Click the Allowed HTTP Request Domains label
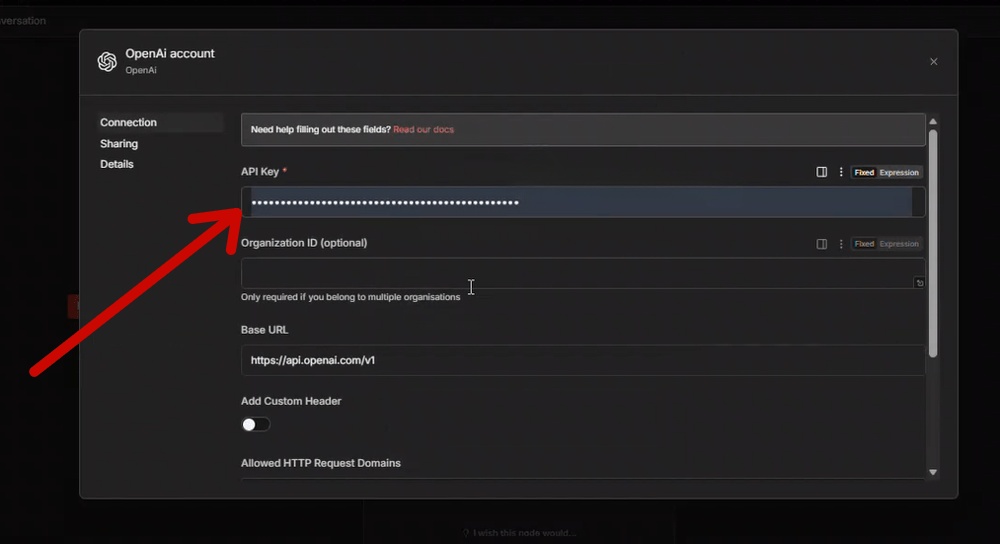The image size is (1000, 544). pyautogui.click(x=321, y=463)
